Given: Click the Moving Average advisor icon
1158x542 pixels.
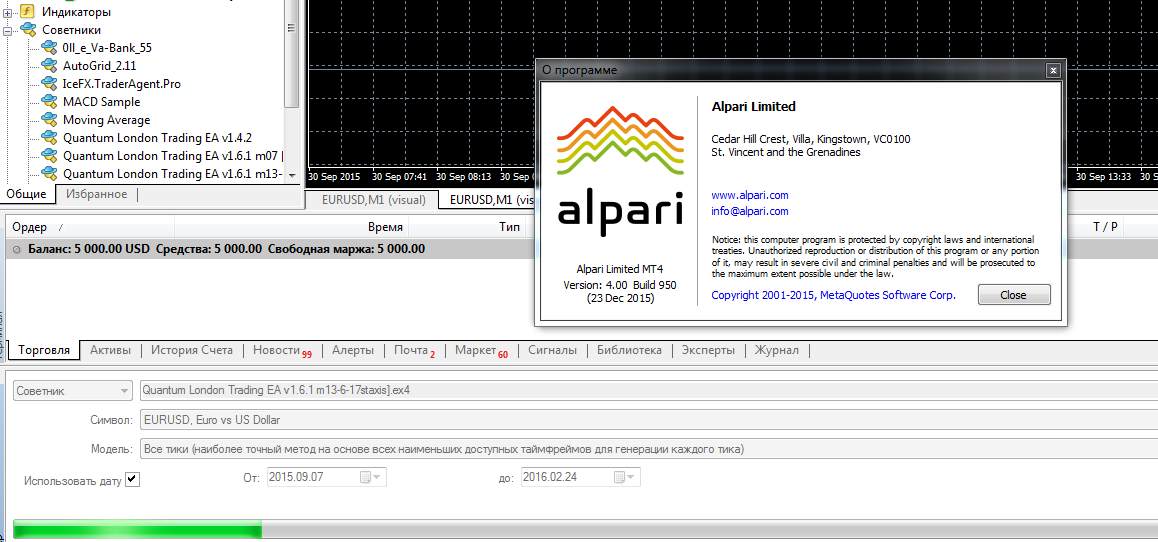Looking at the screenshot, I should click(49, 120).
